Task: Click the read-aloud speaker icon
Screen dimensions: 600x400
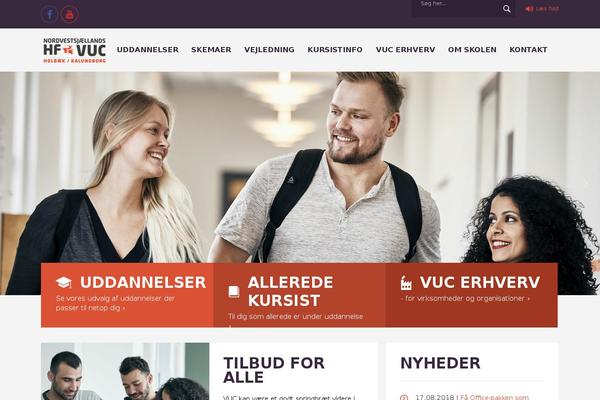Action: click(x=529, y=9)
